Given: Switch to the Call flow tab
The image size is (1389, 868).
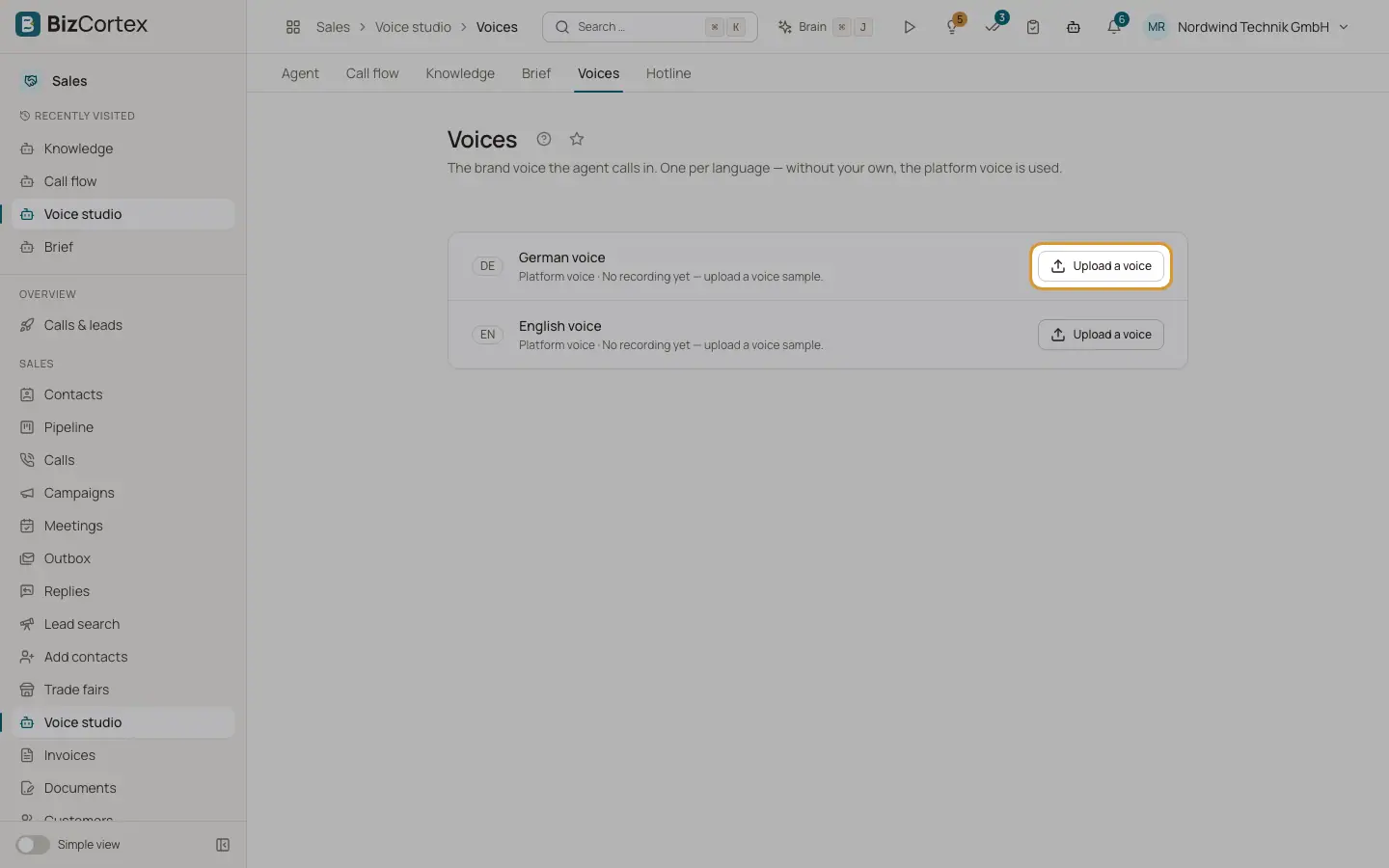Looking at the screenshot, I should pos(372,73).
